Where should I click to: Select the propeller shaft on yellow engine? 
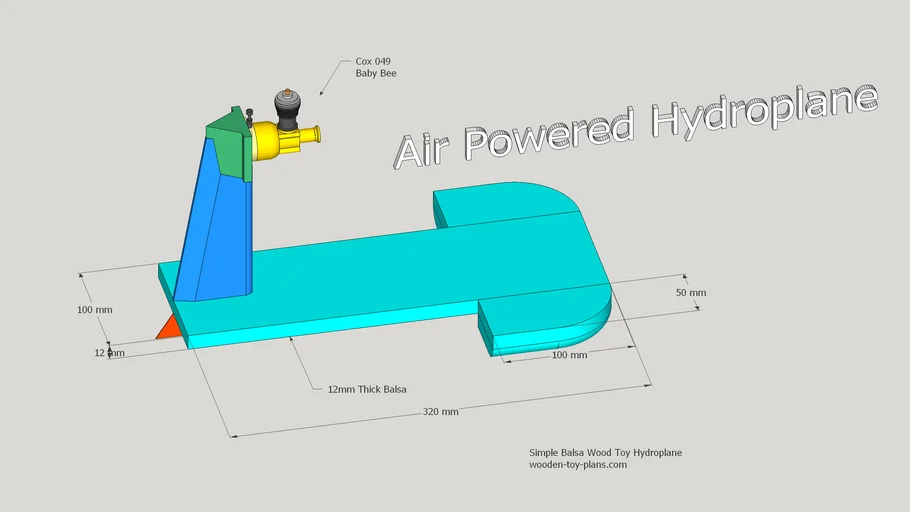312,133
